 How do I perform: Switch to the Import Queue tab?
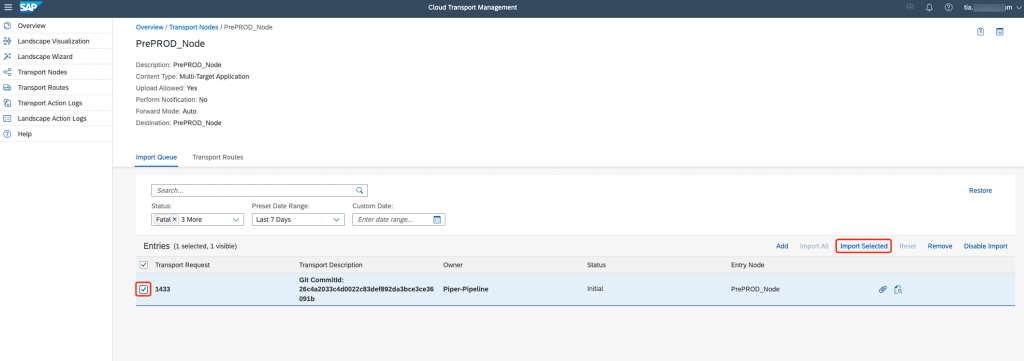point(156,157)
